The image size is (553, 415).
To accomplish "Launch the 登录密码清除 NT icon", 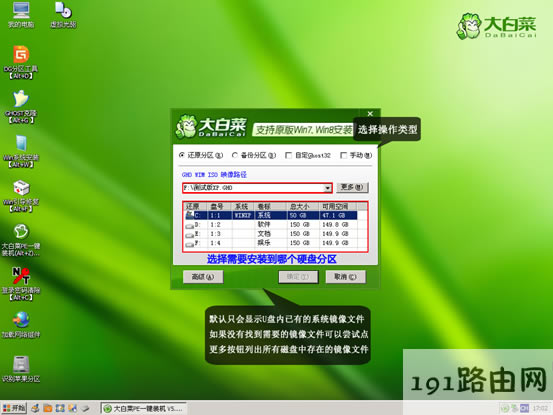I will tap(21, 276).
